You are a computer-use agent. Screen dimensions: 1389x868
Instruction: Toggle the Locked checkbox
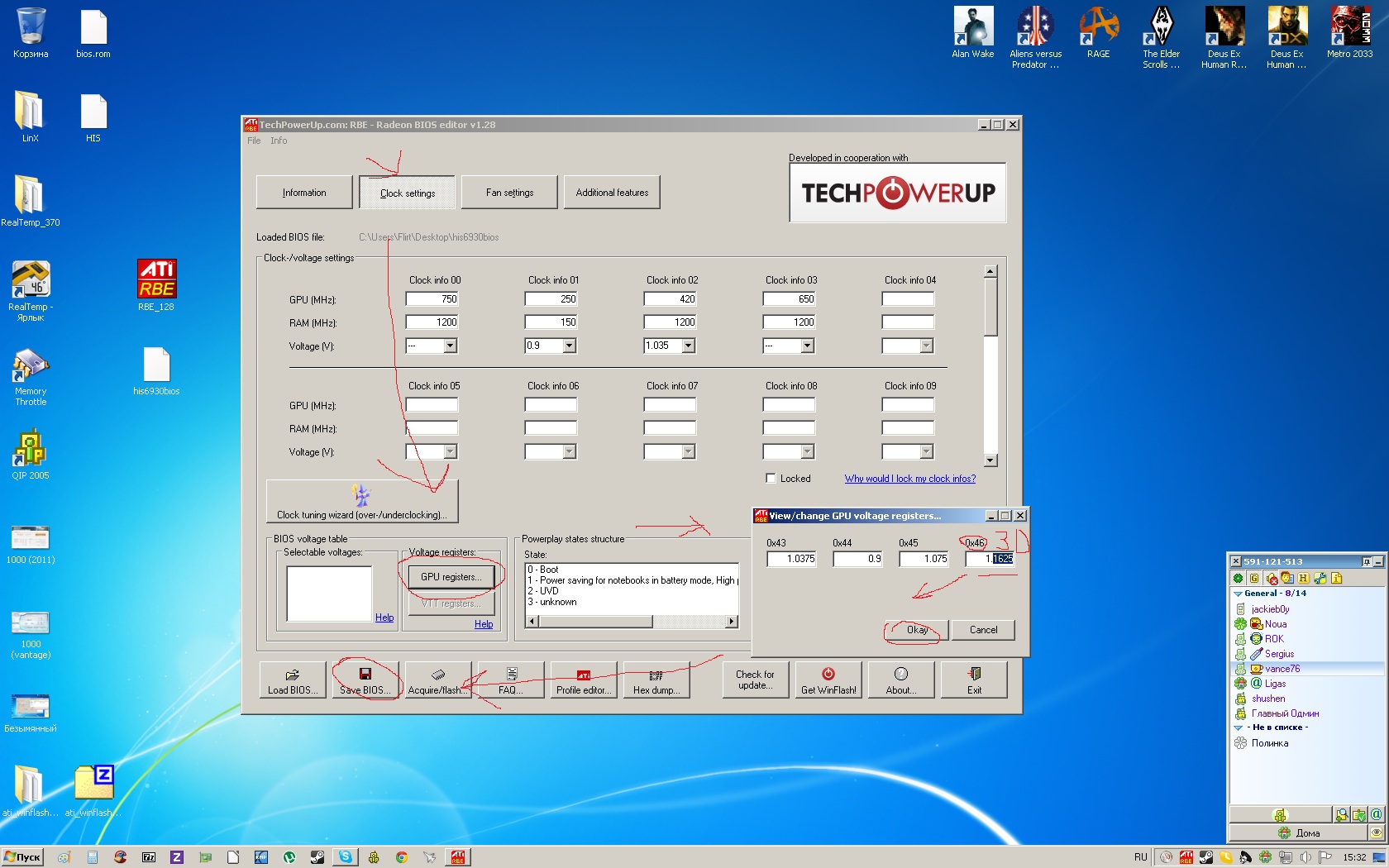(x=771, y=478)
